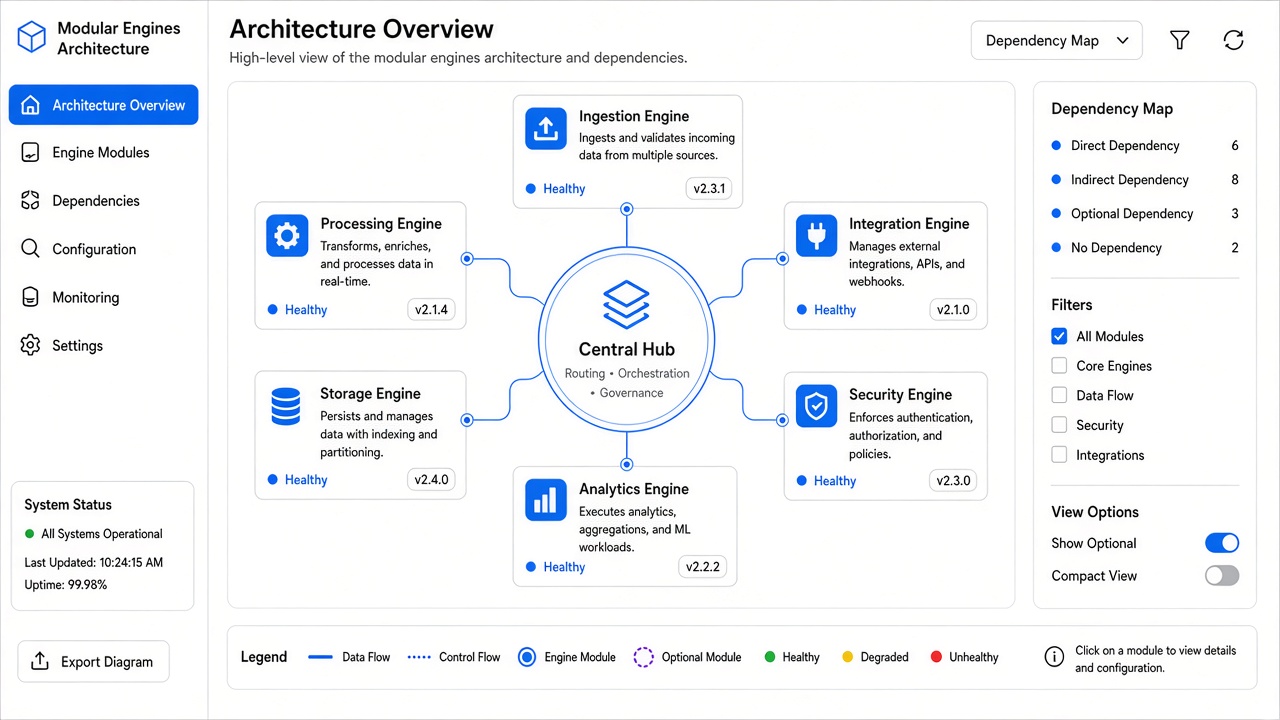Check the Core Engines filter
Screen dimensions: 1280x720
(1059, 366)
